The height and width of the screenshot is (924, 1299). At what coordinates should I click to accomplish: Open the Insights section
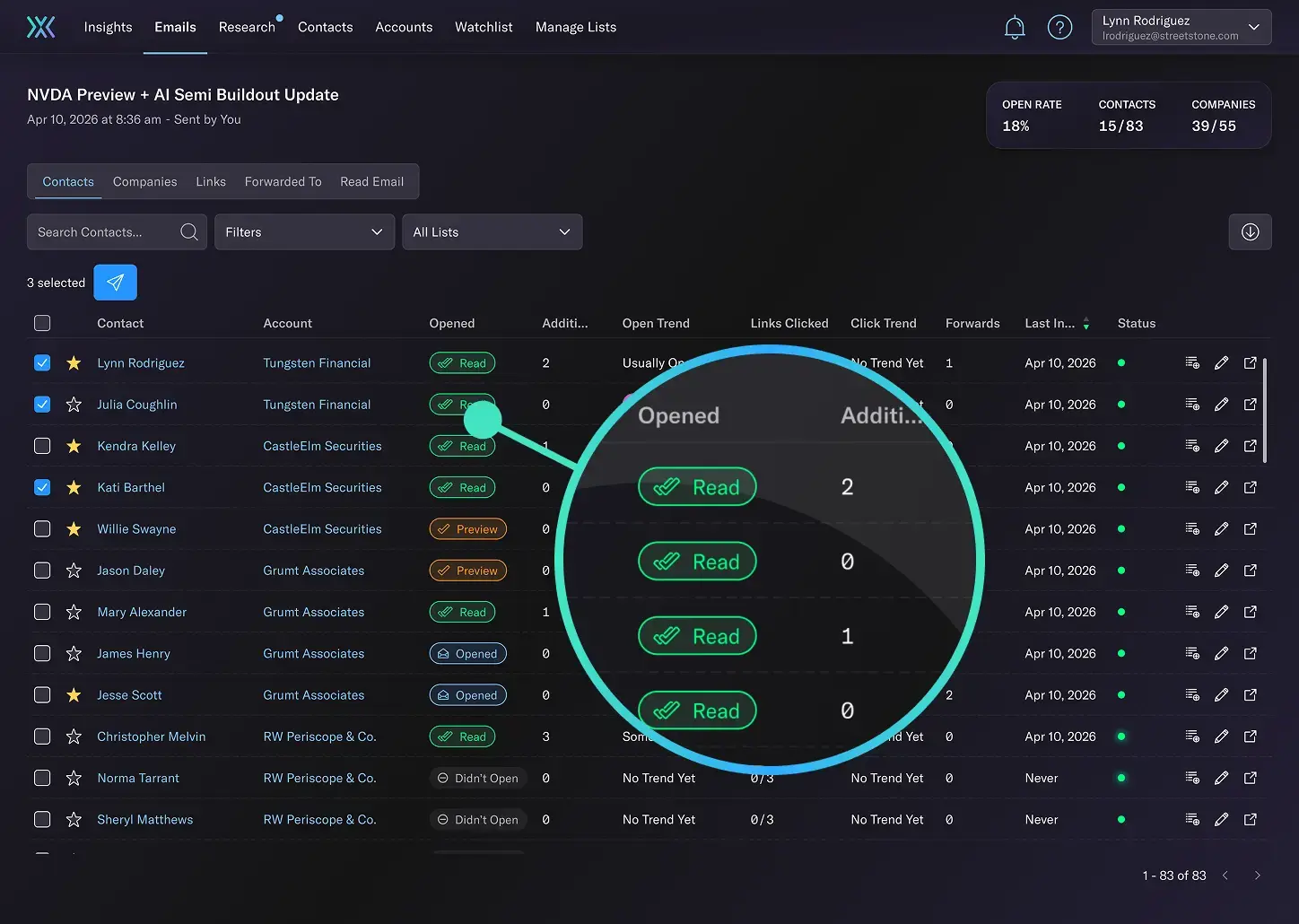(x=108, y=27)
